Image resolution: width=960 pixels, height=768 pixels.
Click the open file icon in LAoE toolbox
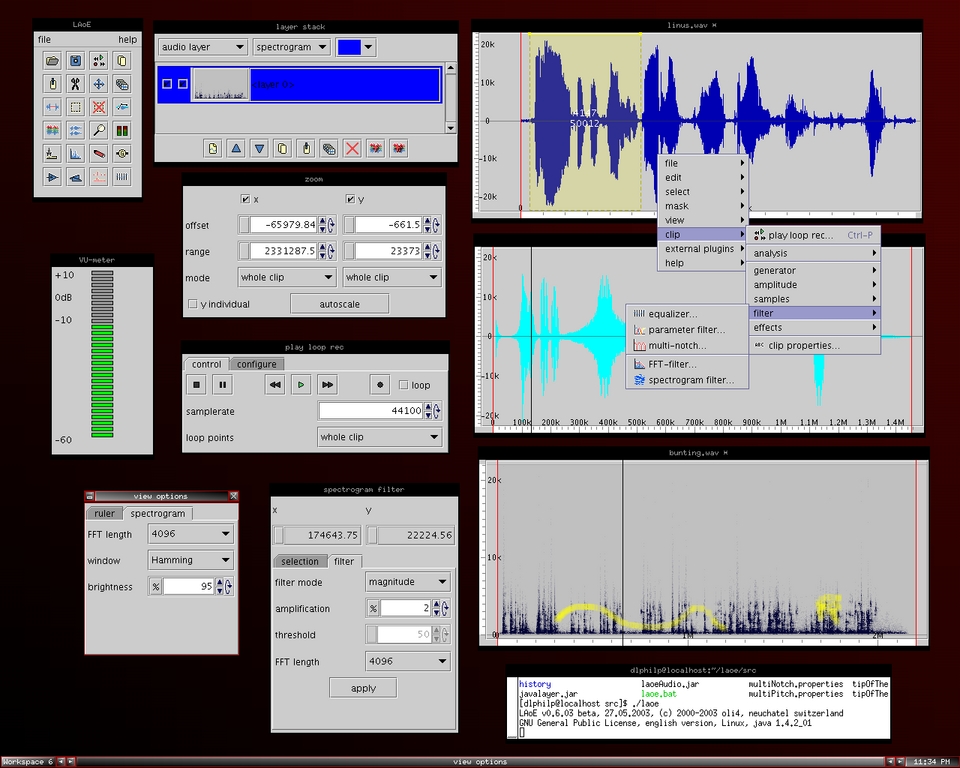click(x=52, y=61)
